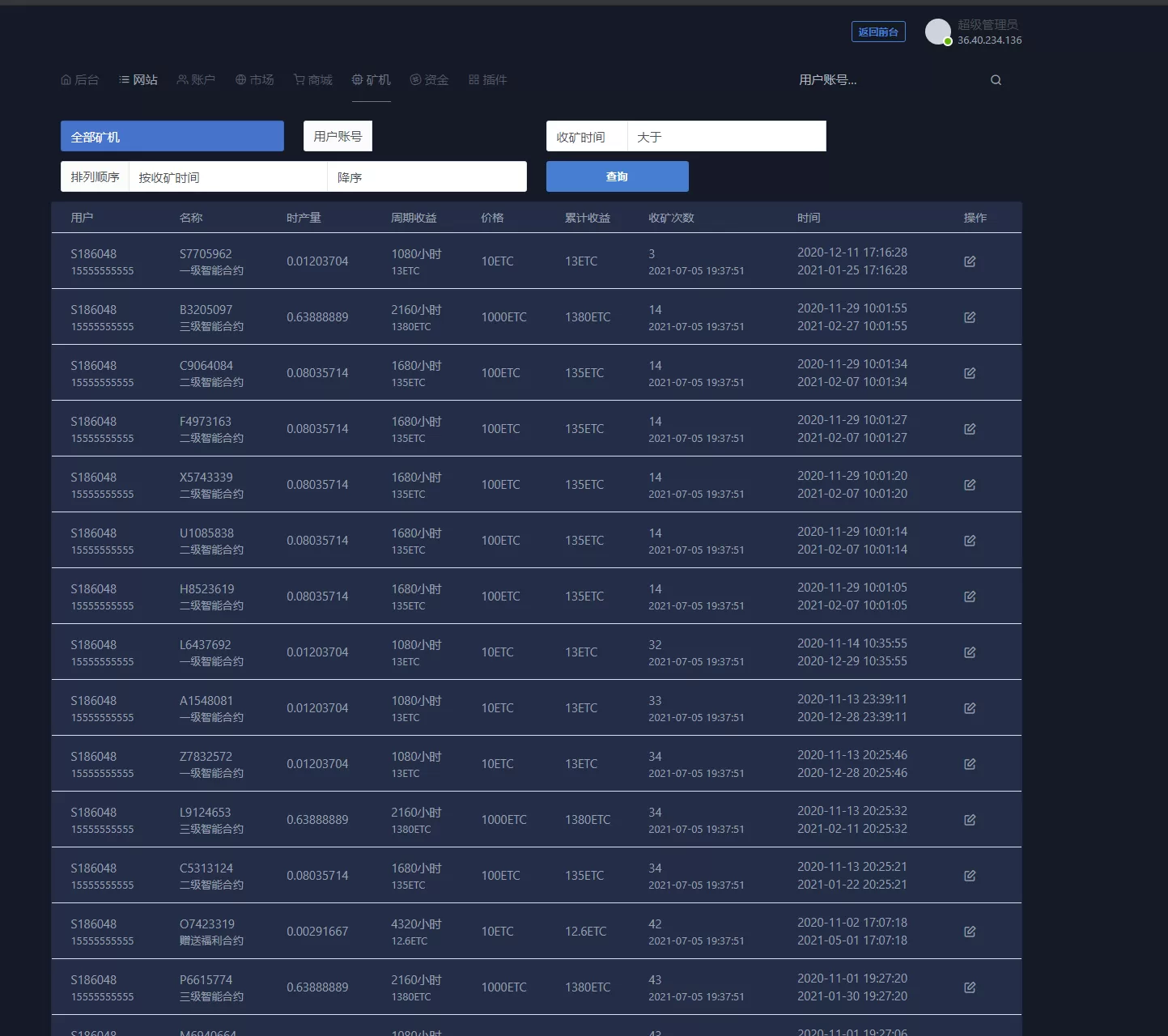Open the 市场 menu

(x=254, y=80)
